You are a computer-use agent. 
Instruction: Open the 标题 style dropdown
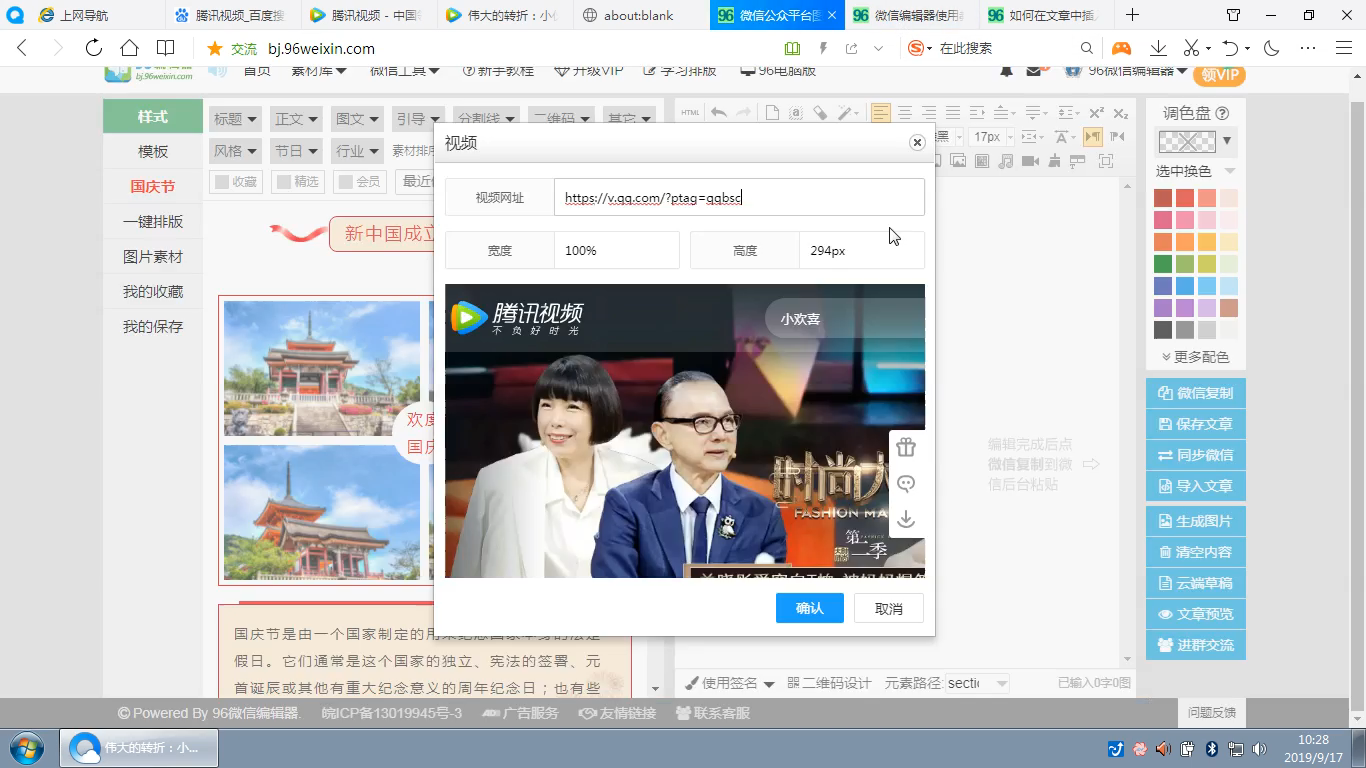(x=235, y=119)
